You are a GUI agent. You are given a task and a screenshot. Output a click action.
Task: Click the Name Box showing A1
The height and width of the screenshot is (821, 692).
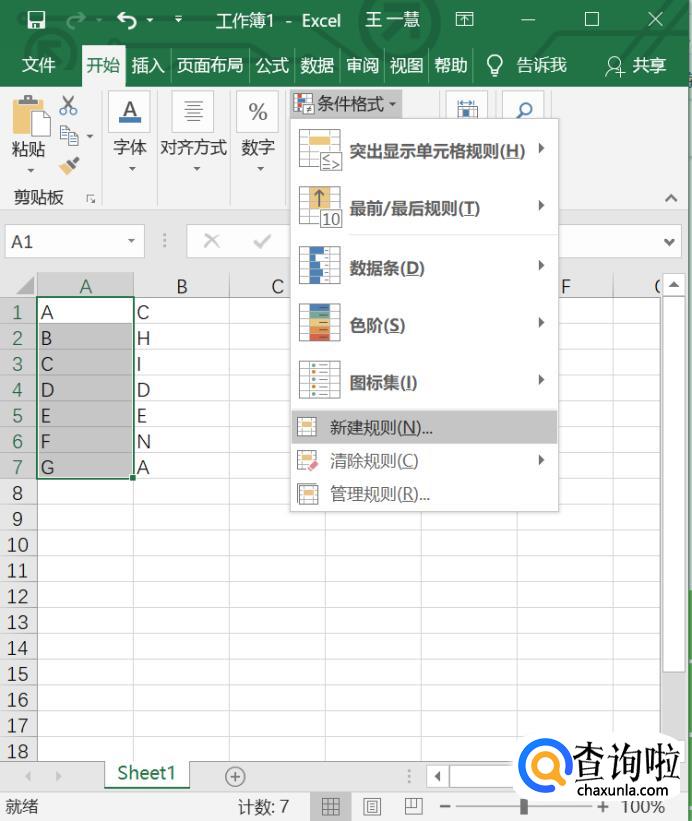click(x=65, y=241)
